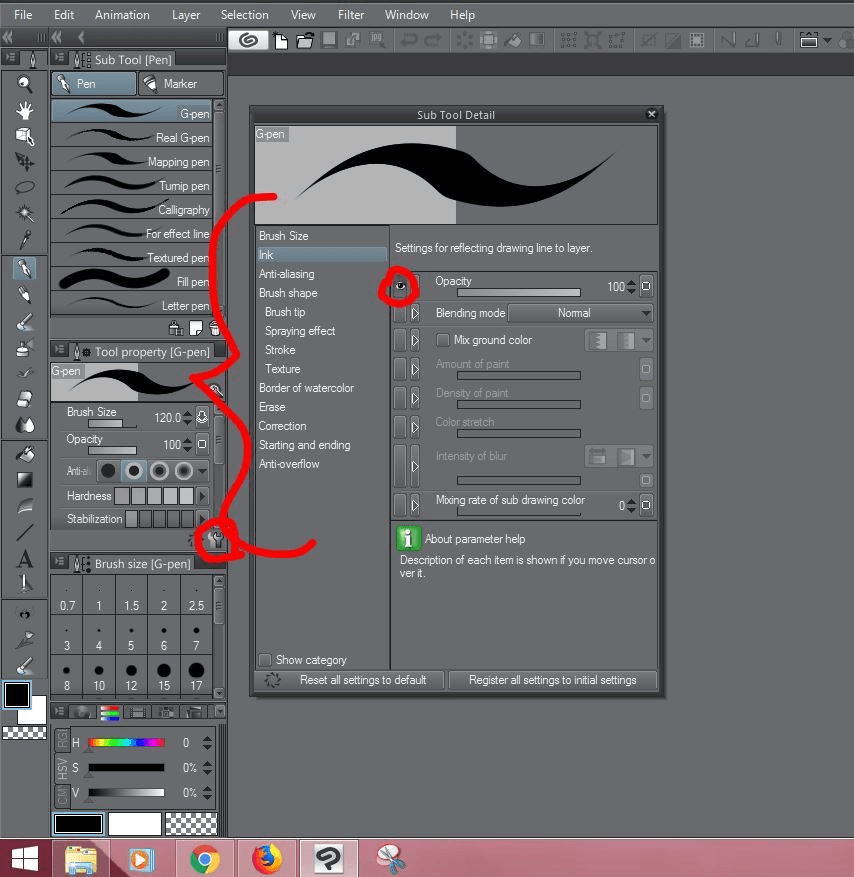The image size is (854, 877).
Task: Click Reset all settings to default
Action: click(349, 680)
